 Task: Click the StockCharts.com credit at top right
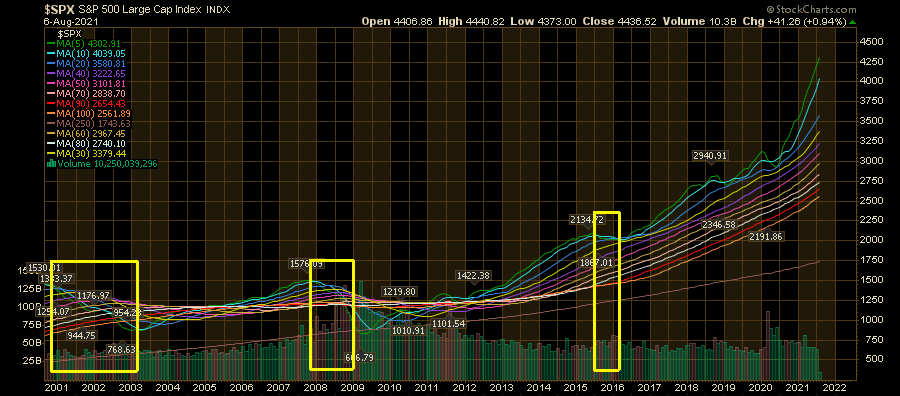811,10
